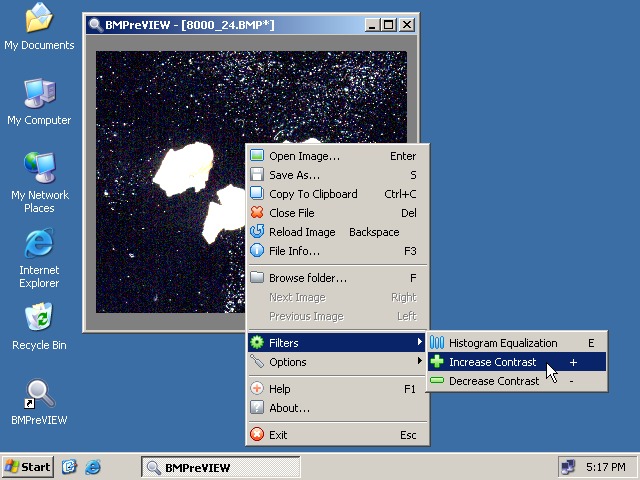Click the blue File Info icon
This screenshot has height=480, width=640.
pyautogui.click(x=257, y=250)
